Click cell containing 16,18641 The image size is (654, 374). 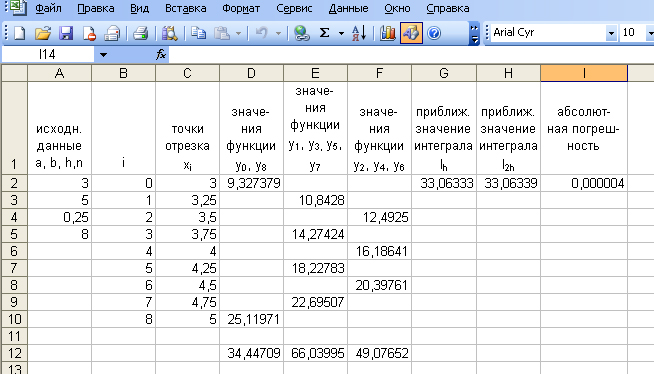click(379, 251)
